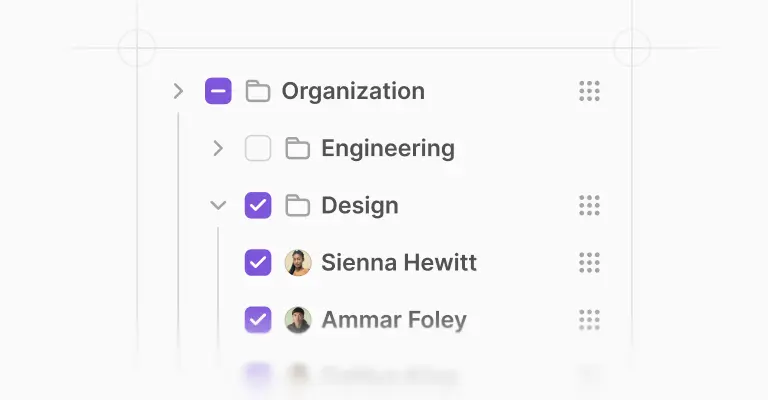Click the drag handle beside Sienna Hewitt
This screenshot has height=400, width=768.
click(x=589, y=263)
